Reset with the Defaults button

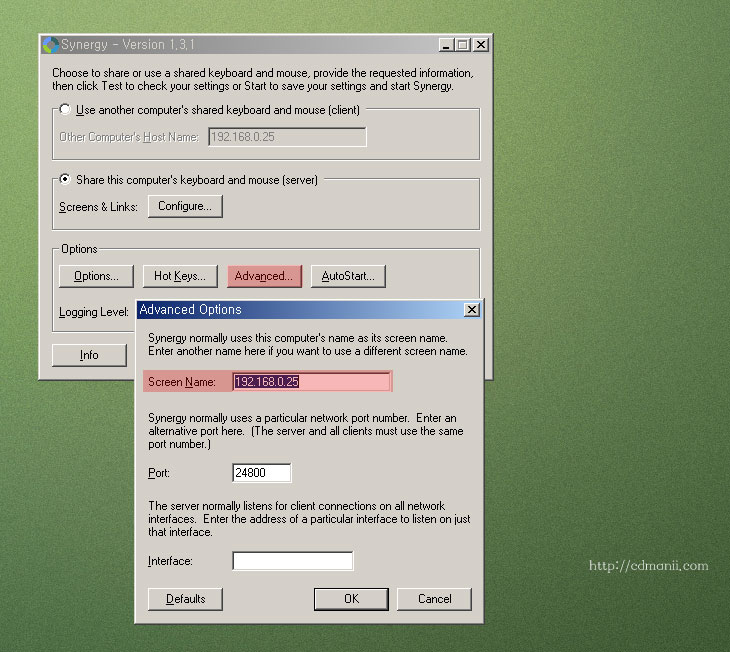[x=185, y=599]
